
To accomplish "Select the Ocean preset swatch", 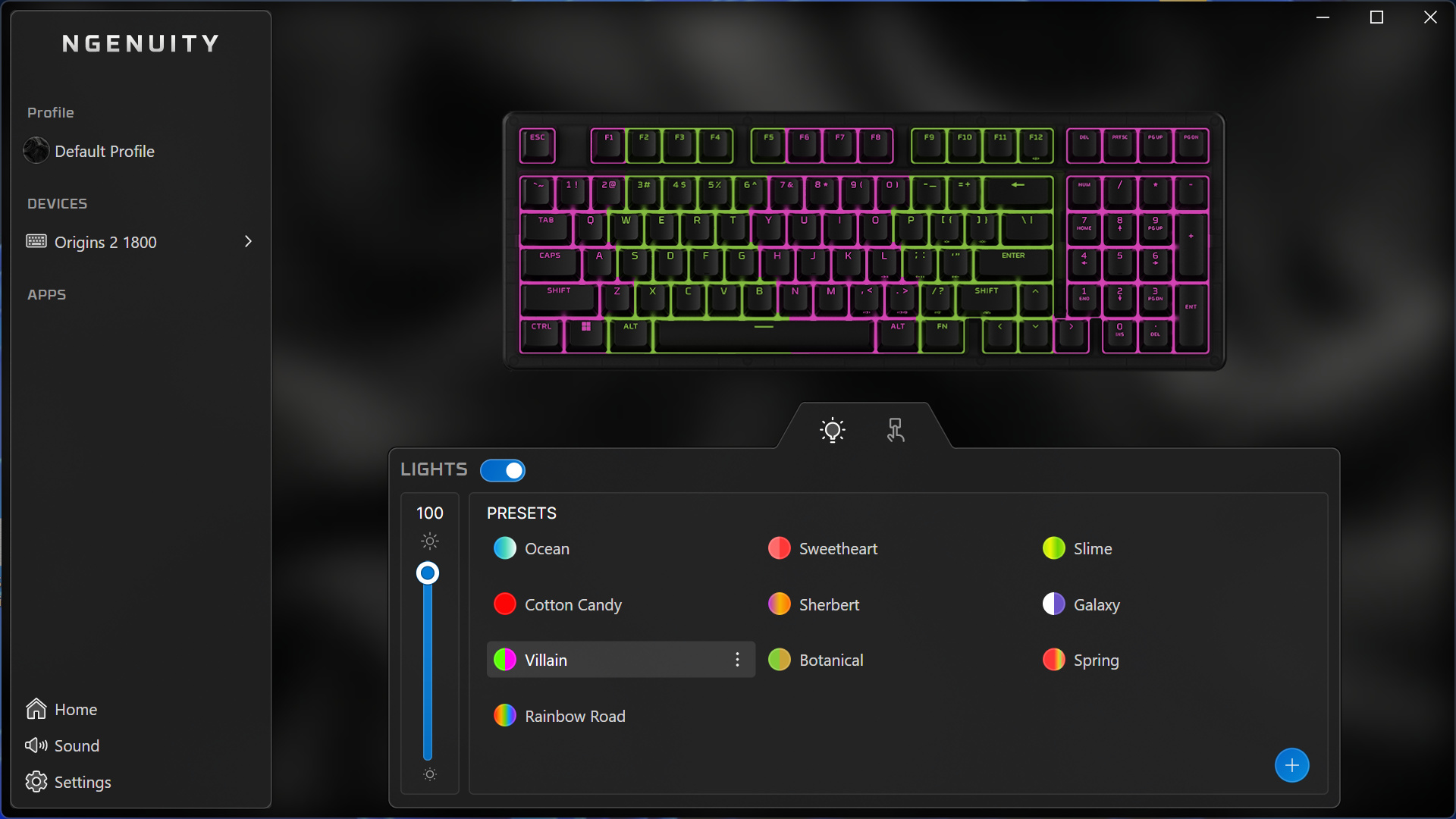I will click(x=505, y=548).
